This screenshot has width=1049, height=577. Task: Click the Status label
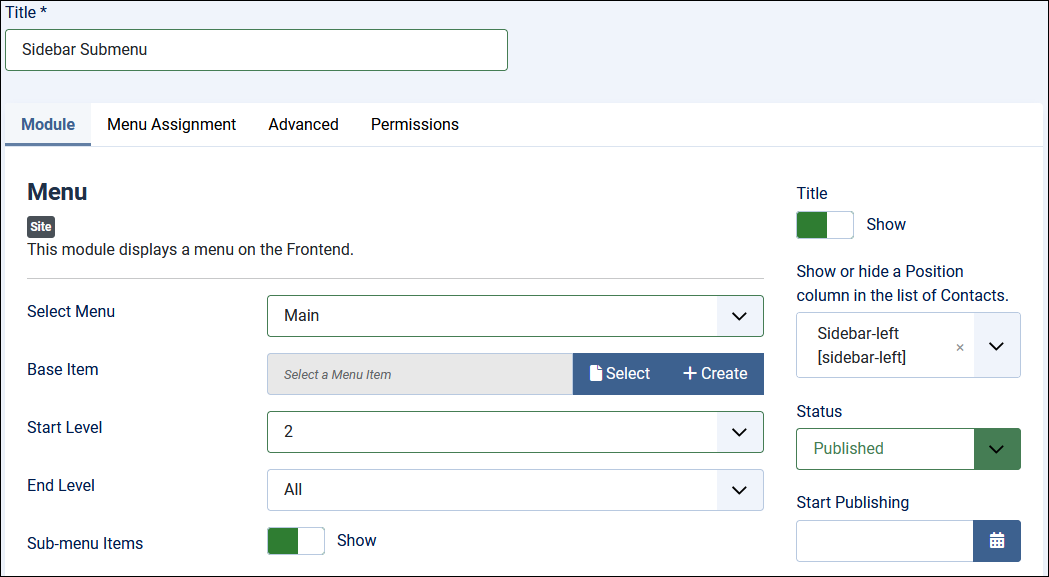(x=820, y=412)
